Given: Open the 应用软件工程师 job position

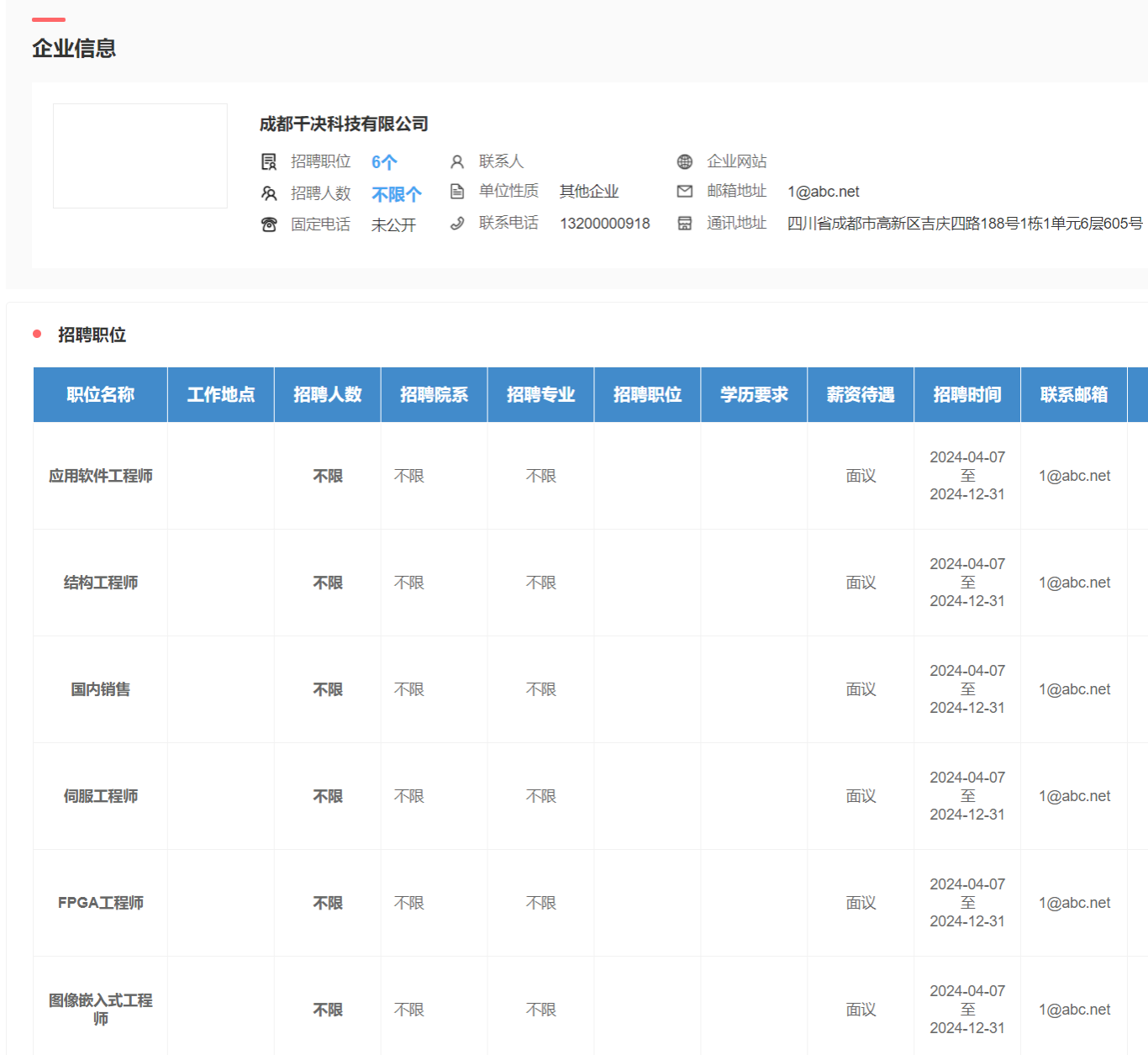Looking at the screenshot, I should pyautogui.click(x=101, y=476).
